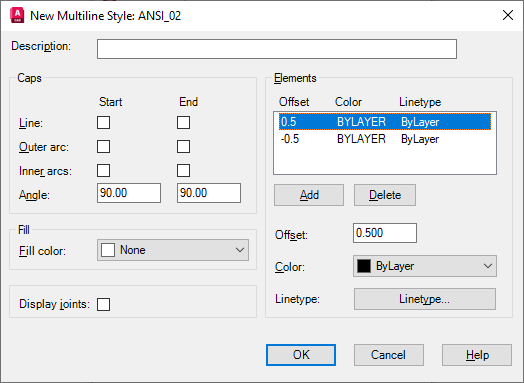This screenshot has height=383, width=524.
Task: Click the Add element button
Action: click(309, 195)
